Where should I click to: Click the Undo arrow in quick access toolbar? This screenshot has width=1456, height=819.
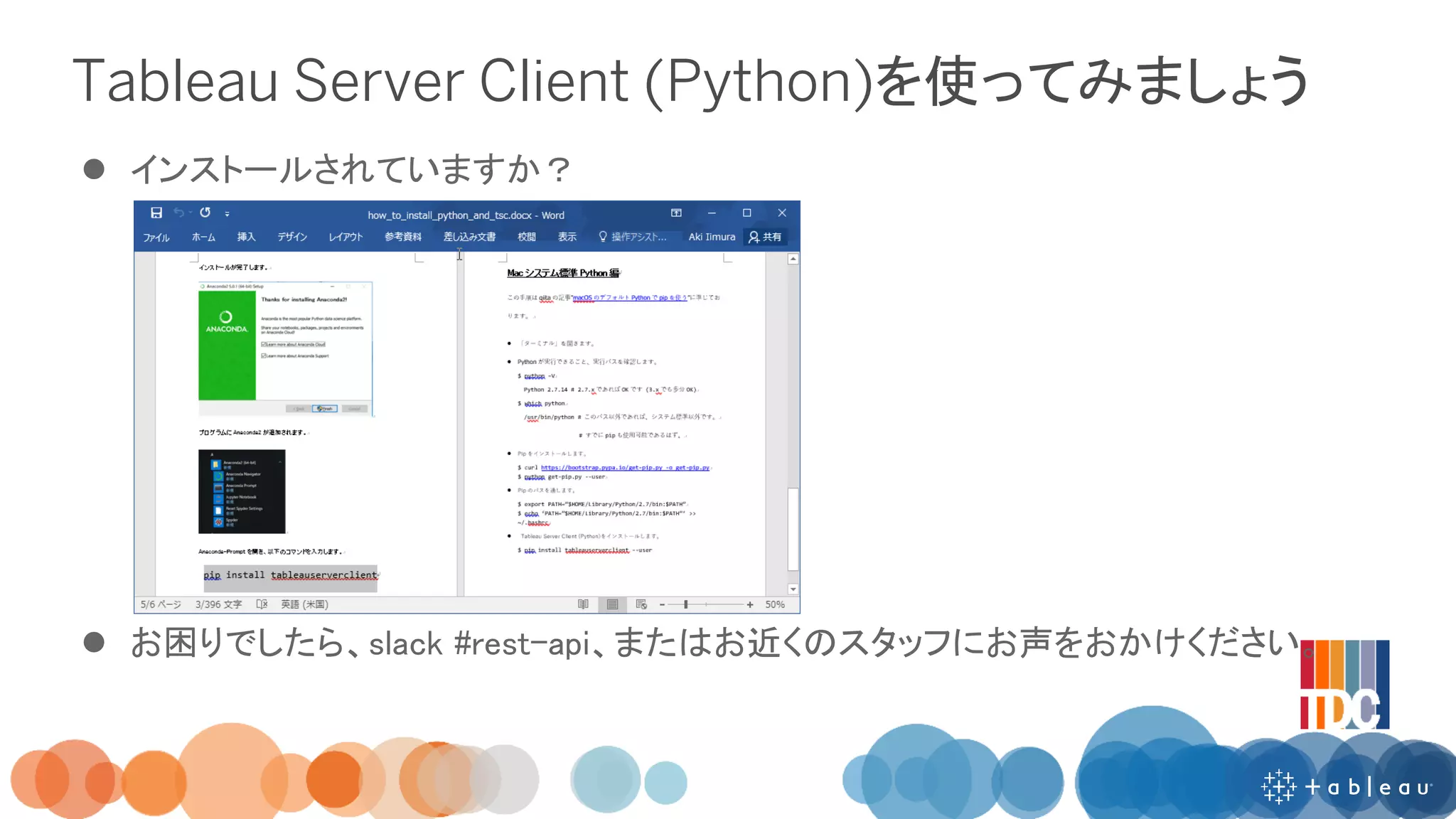click(x=178, y=213)
